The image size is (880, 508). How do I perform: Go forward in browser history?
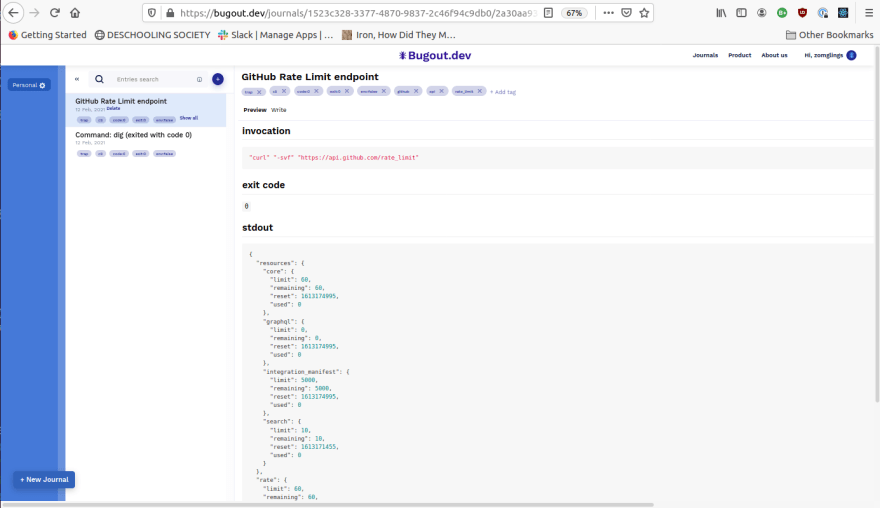tap(34, 12)
